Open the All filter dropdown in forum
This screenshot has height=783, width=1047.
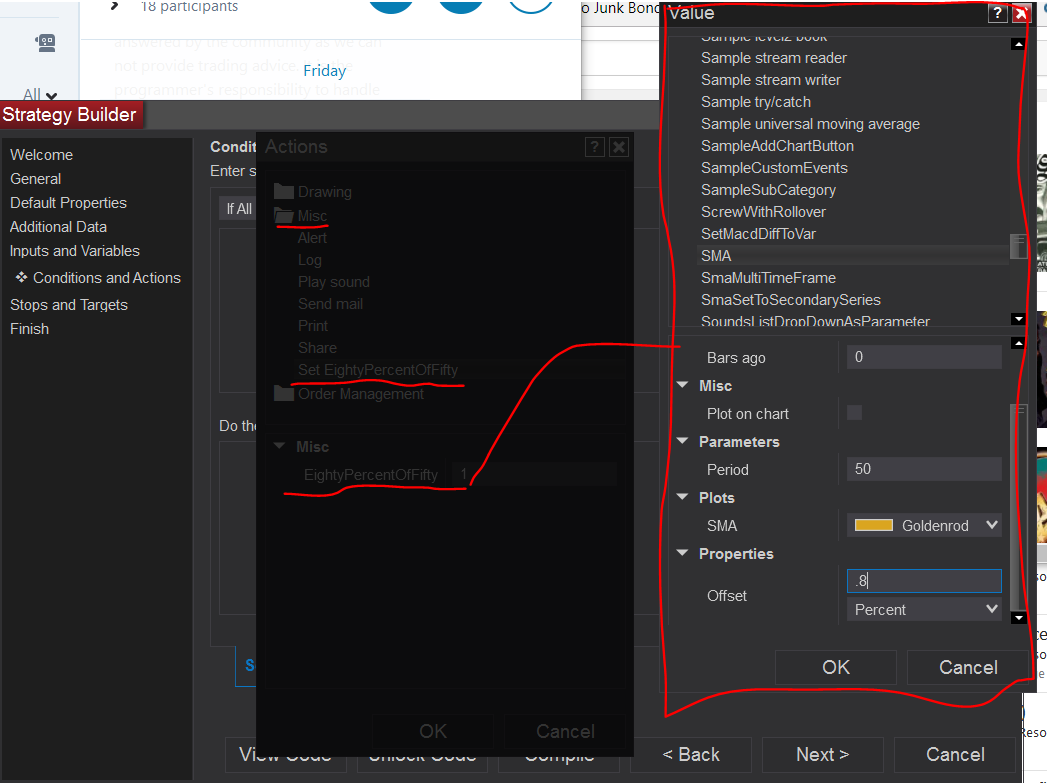point(39,95)
